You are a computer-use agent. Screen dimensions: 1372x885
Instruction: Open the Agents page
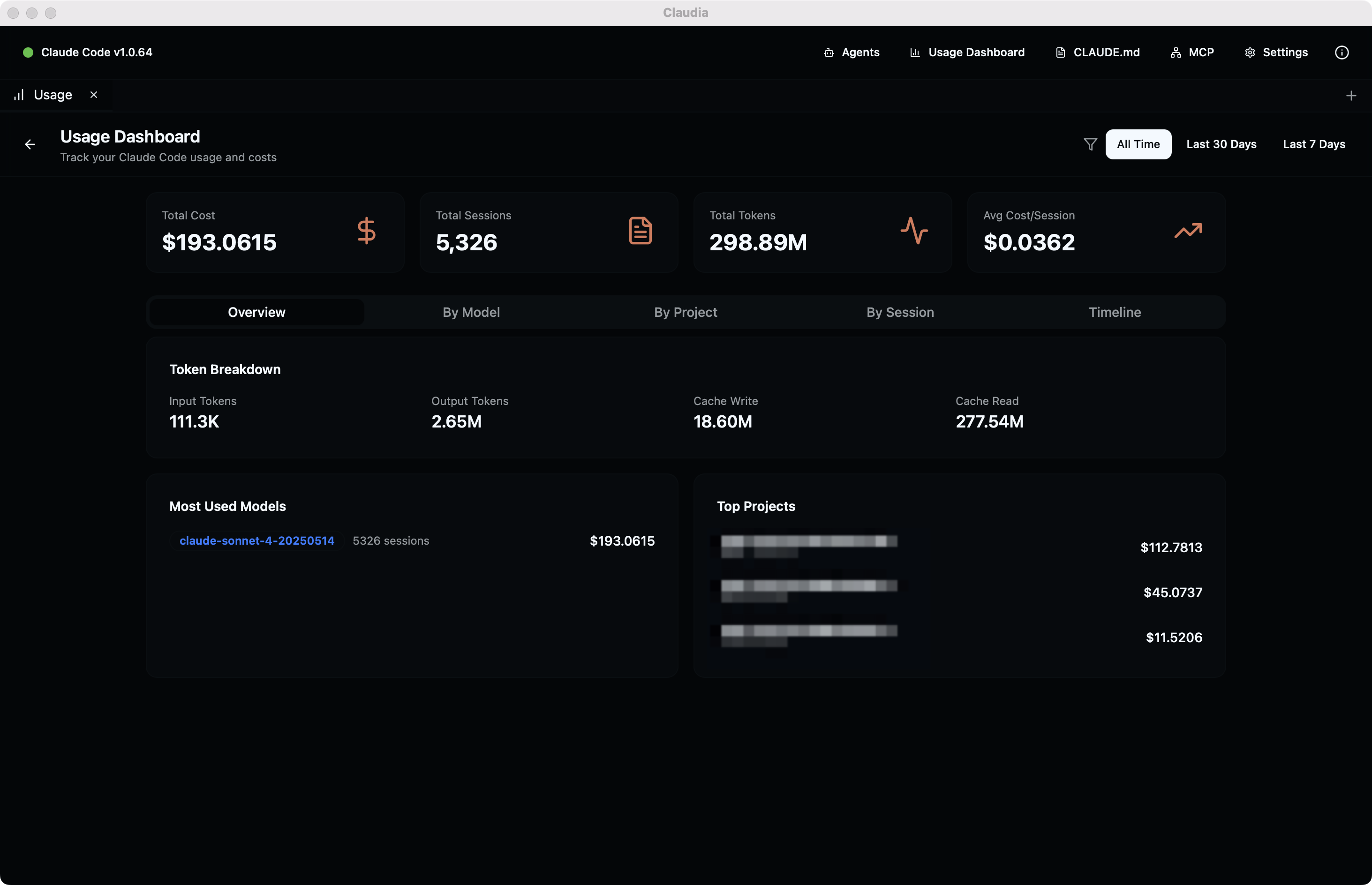point(851,52)
